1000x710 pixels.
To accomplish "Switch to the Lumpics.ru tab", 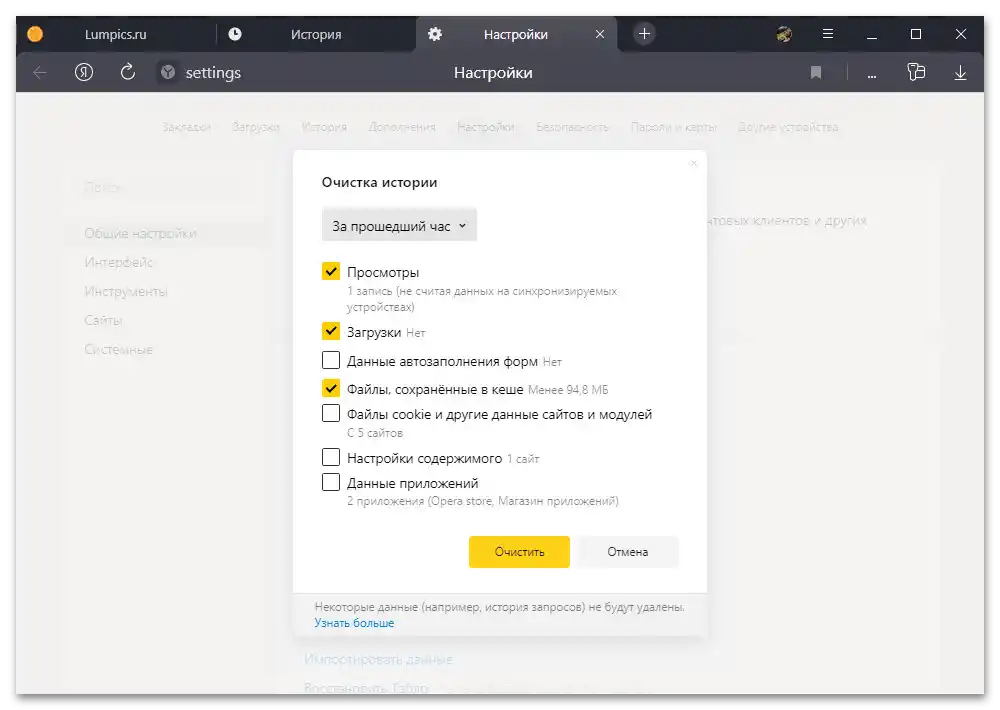I will [x=115, y=34].
